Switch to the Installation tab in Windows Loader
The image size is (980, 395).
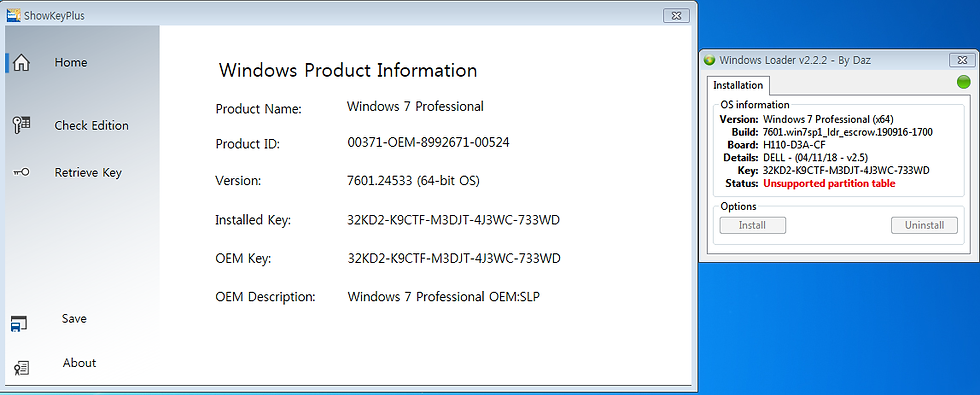pyautogui.click(x=738, y=85)
